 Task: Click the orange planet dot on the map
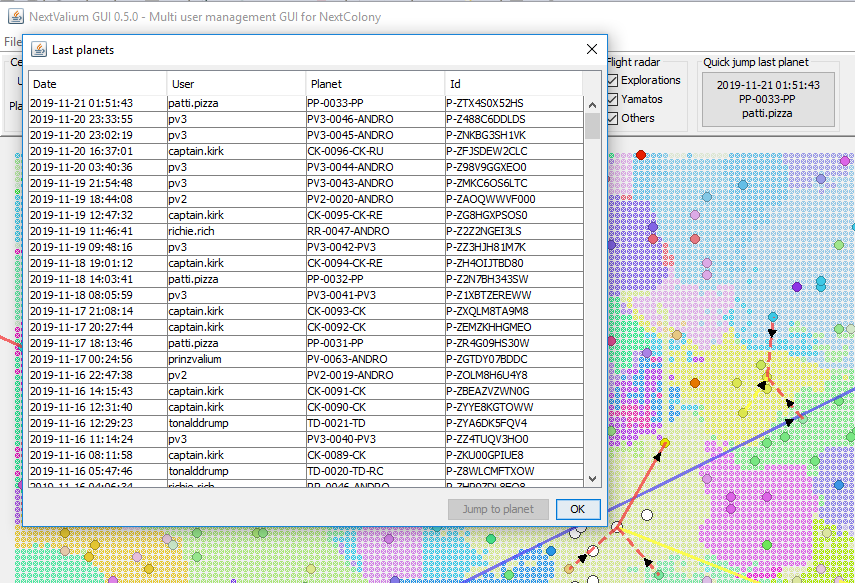[695, 383]
